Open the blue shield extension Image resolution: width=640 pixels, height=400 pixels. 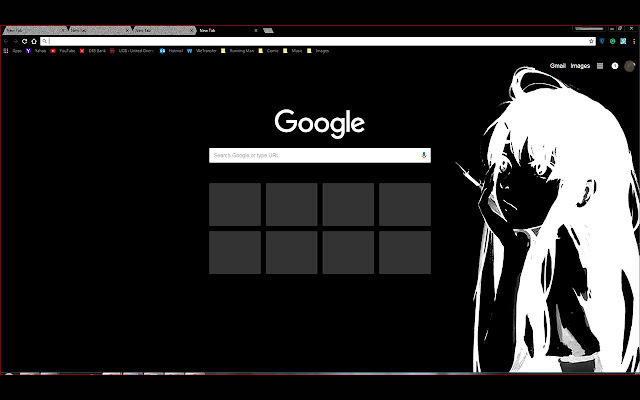(x=602, y=41)
